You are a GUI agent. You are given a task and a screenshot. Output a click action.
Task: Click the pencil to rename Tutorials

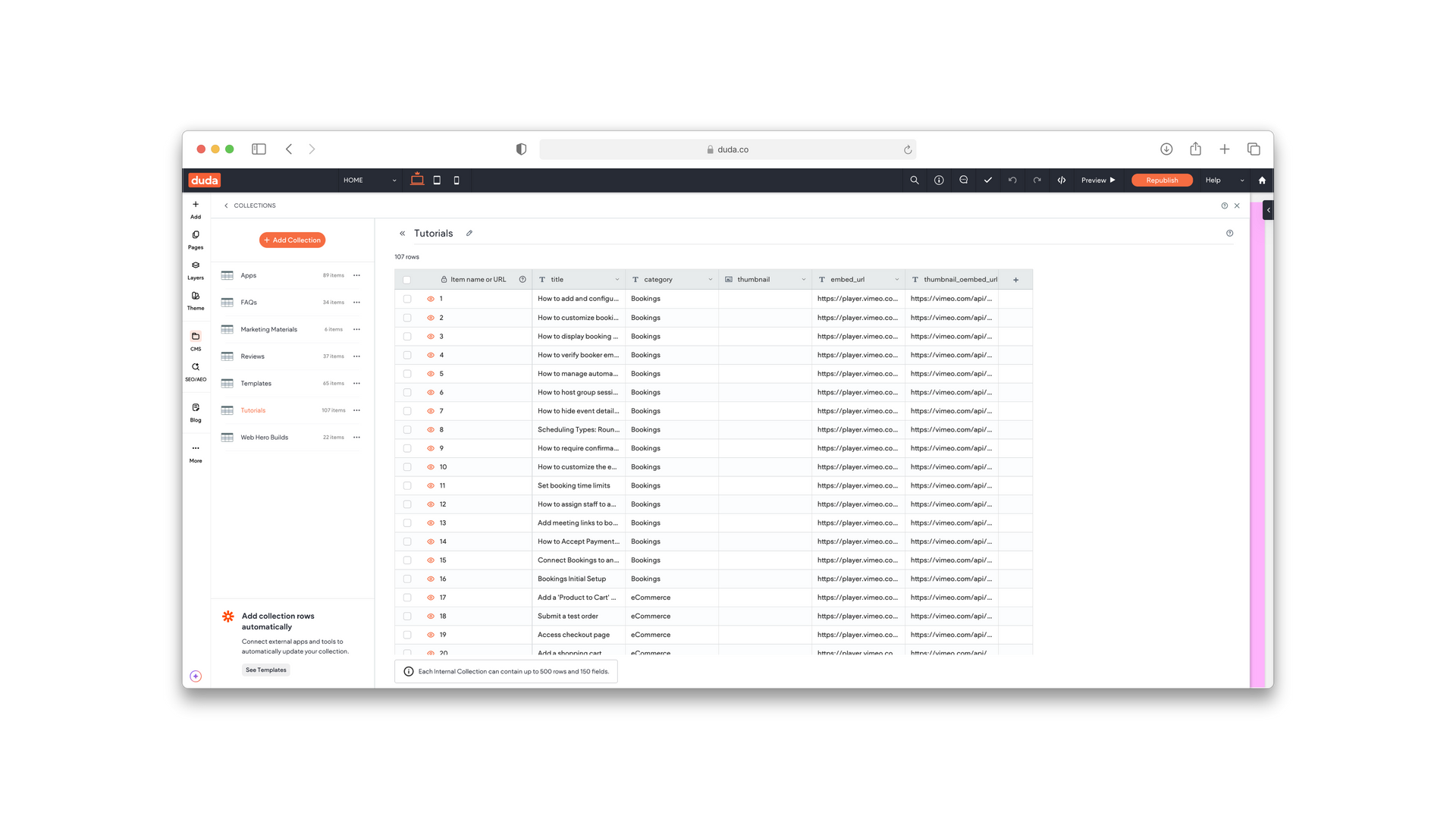click(469, 234)
